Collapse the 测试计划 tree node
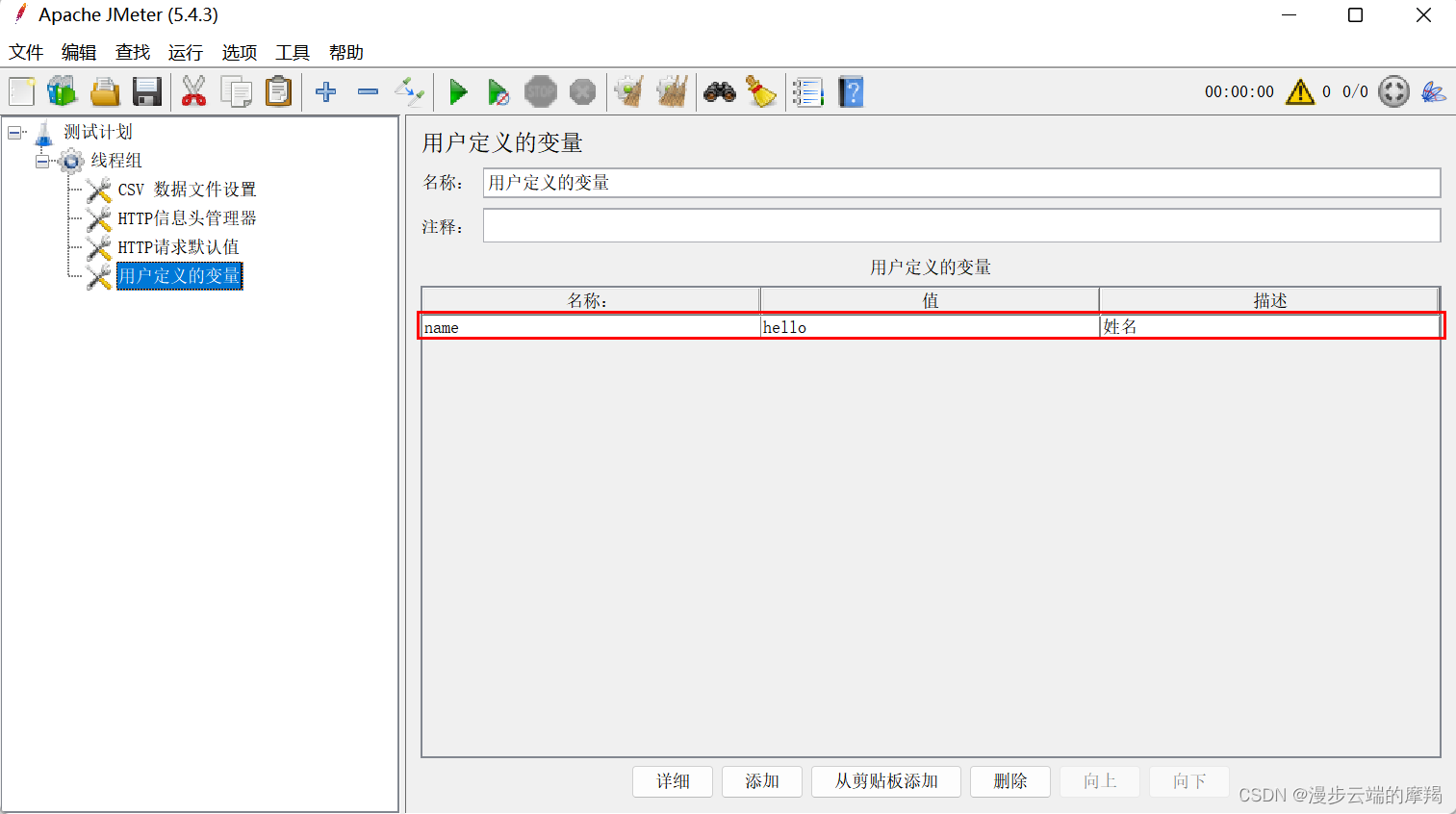 click(15, 132)
